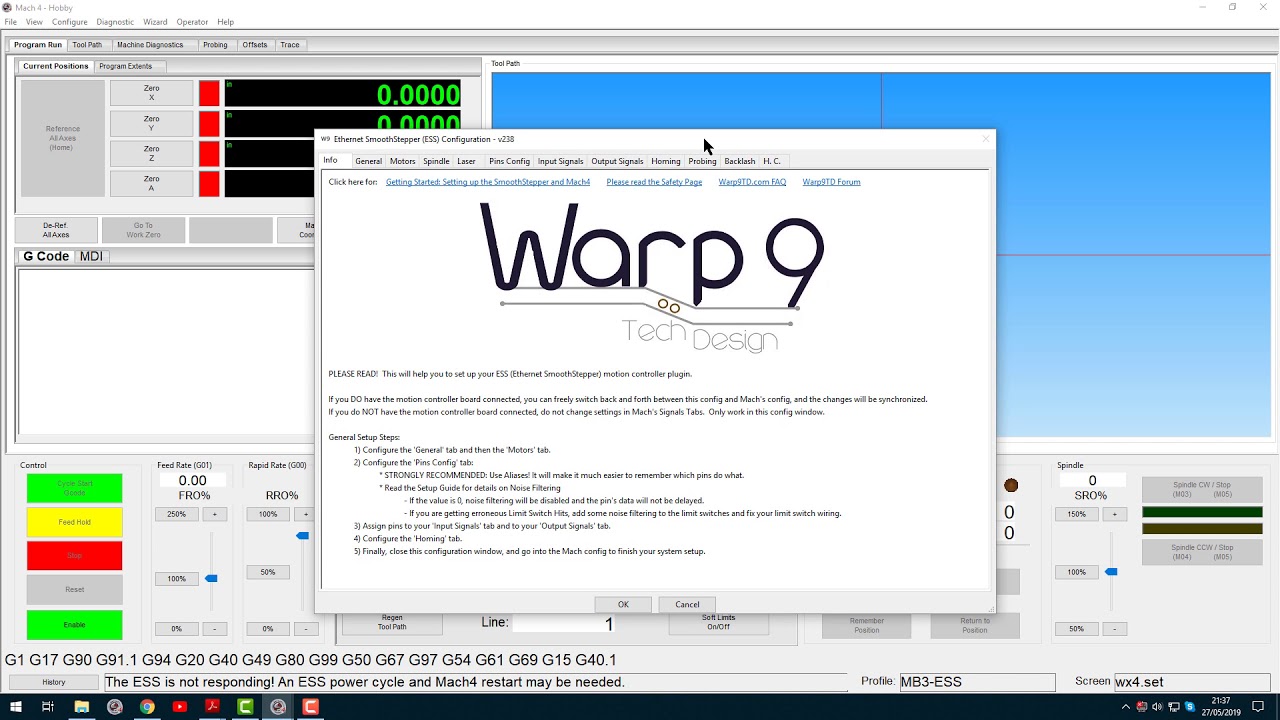Adjust the Spindle override slider
This screenshot has height=720, width=1280.
point(1111,571)
